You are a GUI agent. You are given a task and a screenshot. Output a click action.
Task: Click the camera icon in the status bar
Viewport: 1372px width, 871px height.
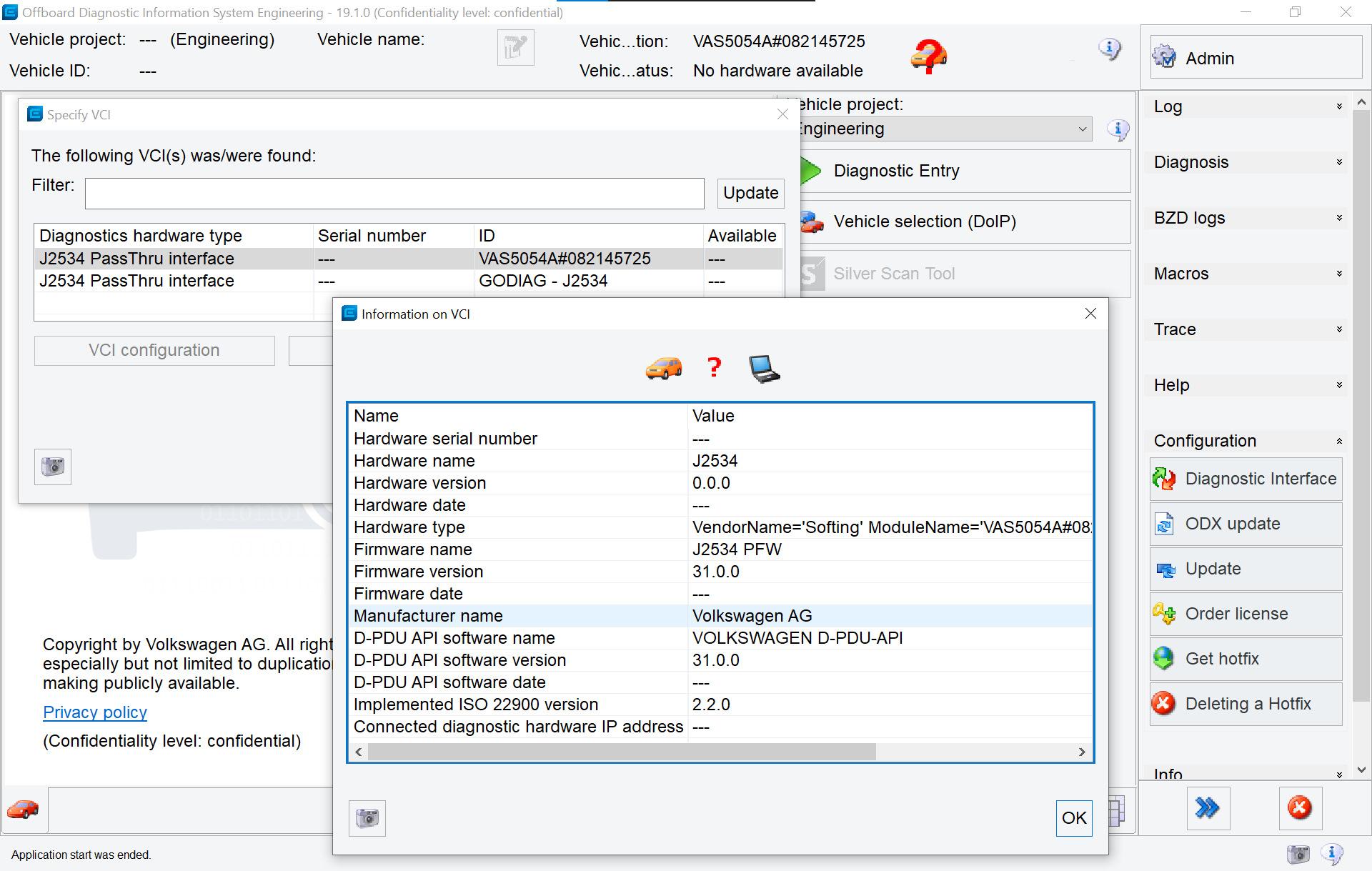1298,854
